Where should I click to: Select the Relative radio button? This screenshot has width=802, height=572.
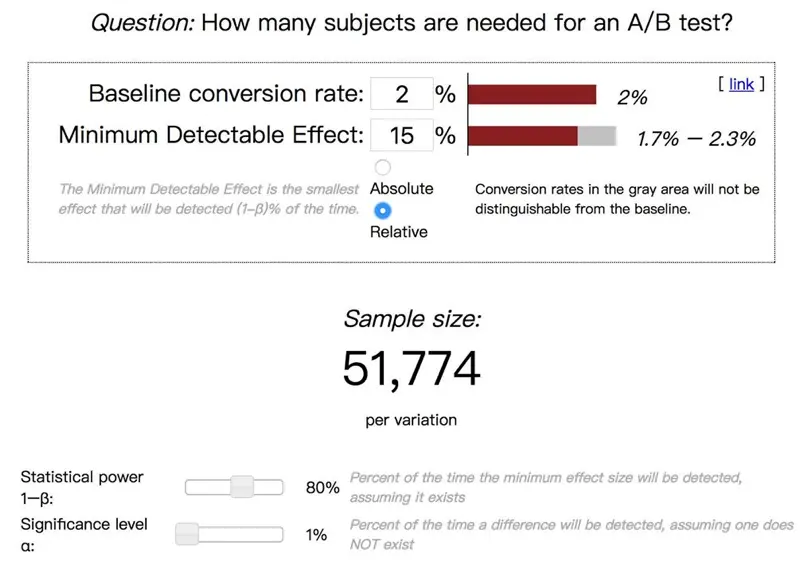pos(383,210)
